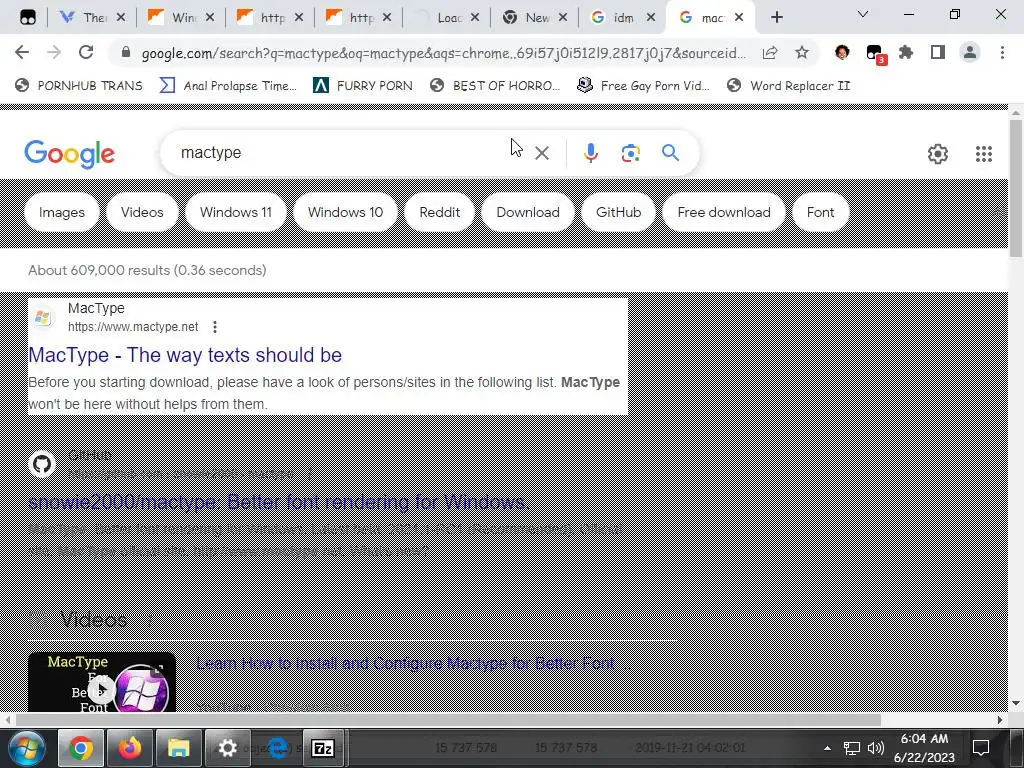Go back to the previous page

click(22, 52)
